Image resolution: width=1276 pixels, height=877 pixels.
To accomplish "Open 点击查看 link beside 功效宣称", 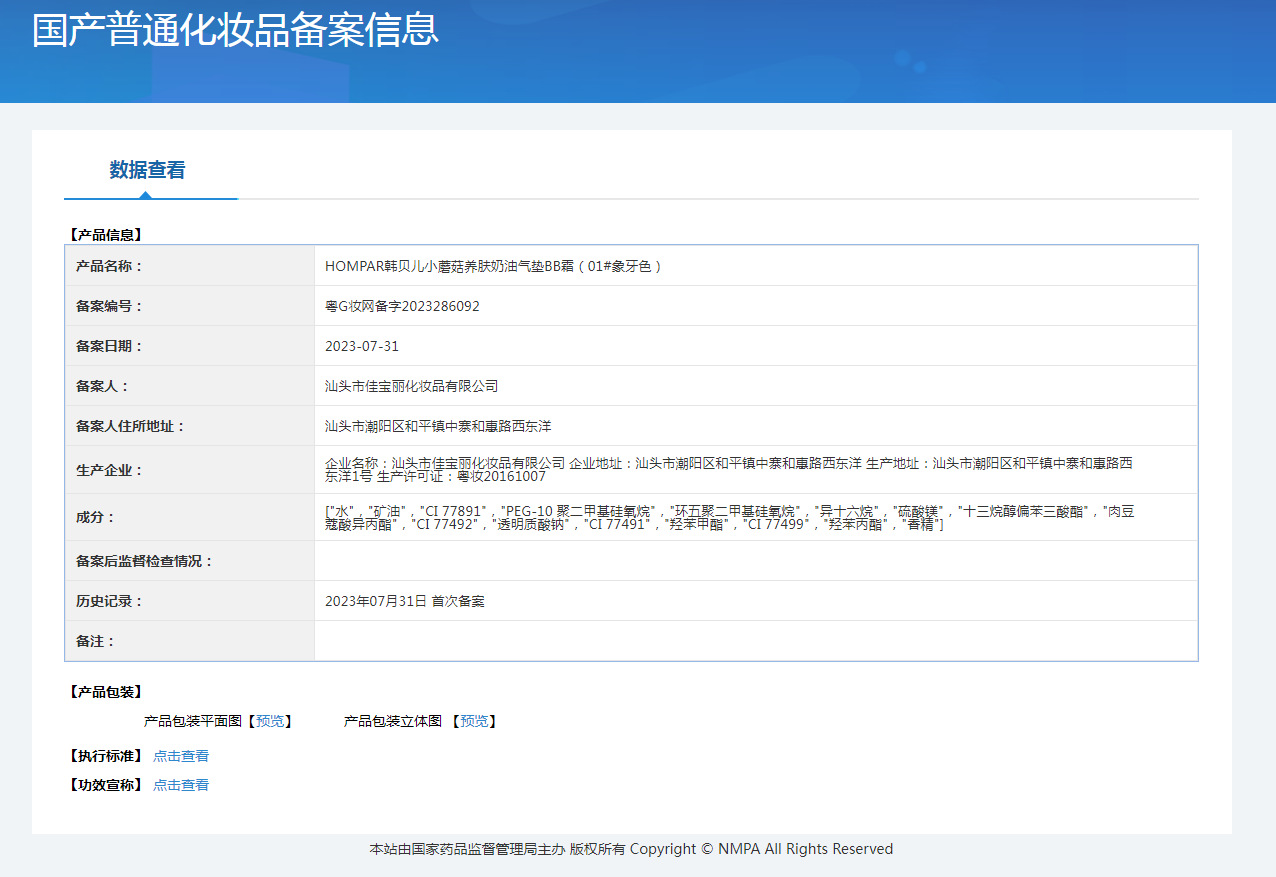I will pos(181,785).
